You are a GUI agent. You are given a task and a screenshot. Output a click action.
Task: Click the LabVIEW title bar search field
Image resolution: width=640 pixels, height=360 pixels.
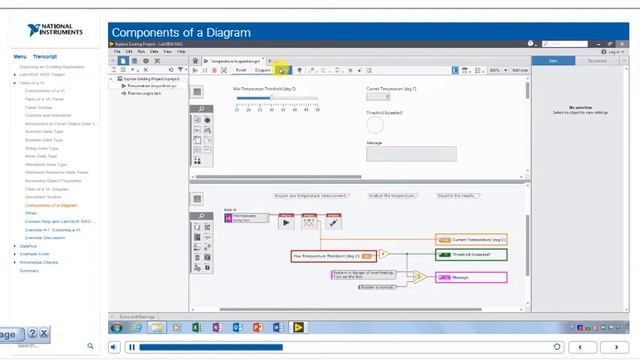pyautogui.click(x=565, y=44)
